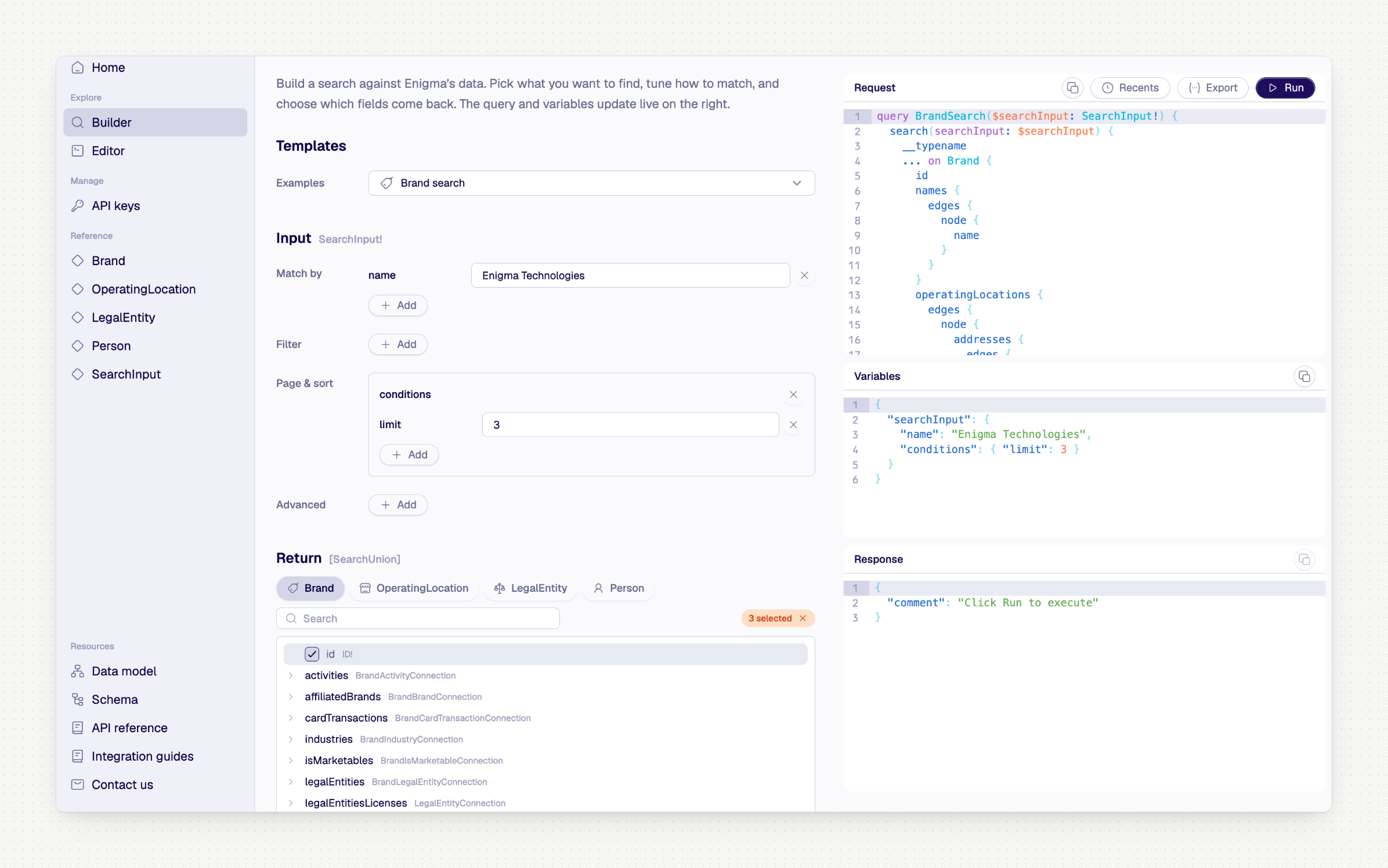Screen dimensions: 1388x868
Task: Open the Person reference
Action: (155, 346)
